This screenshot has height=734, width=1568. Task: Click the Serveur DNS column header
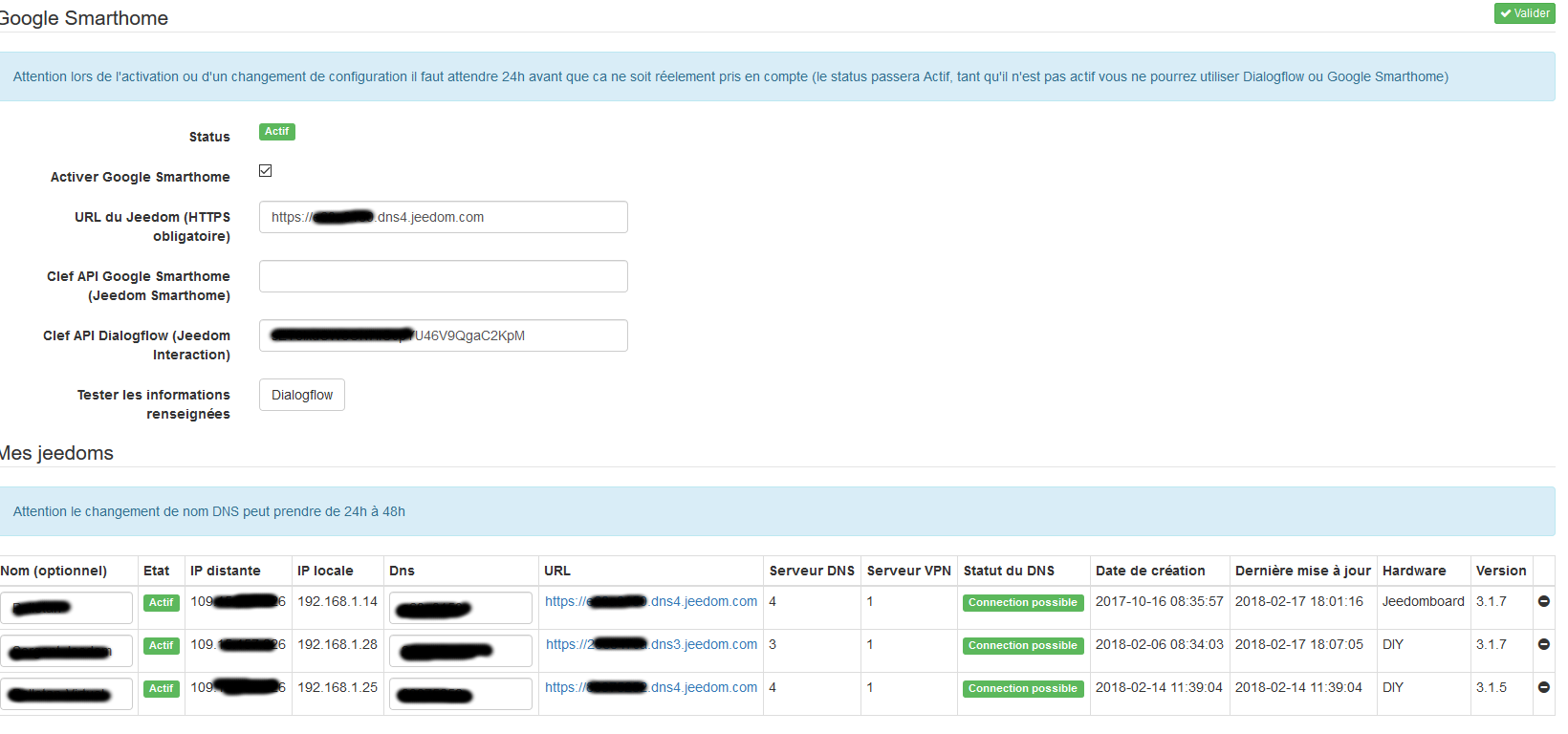pos(812,571)
